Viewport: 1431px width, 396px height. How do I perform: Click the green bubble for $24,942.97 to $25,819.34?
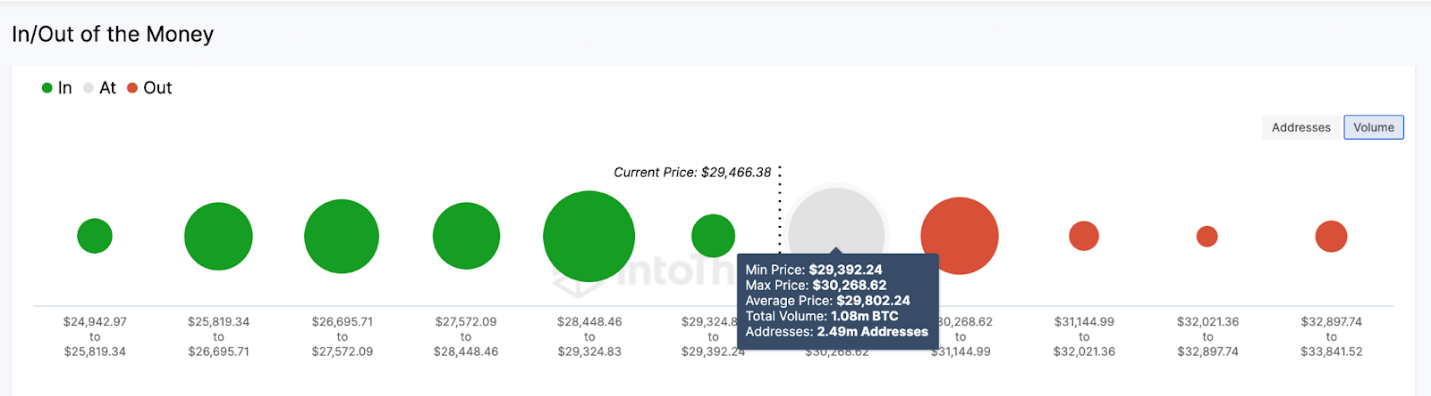[95, 236]
